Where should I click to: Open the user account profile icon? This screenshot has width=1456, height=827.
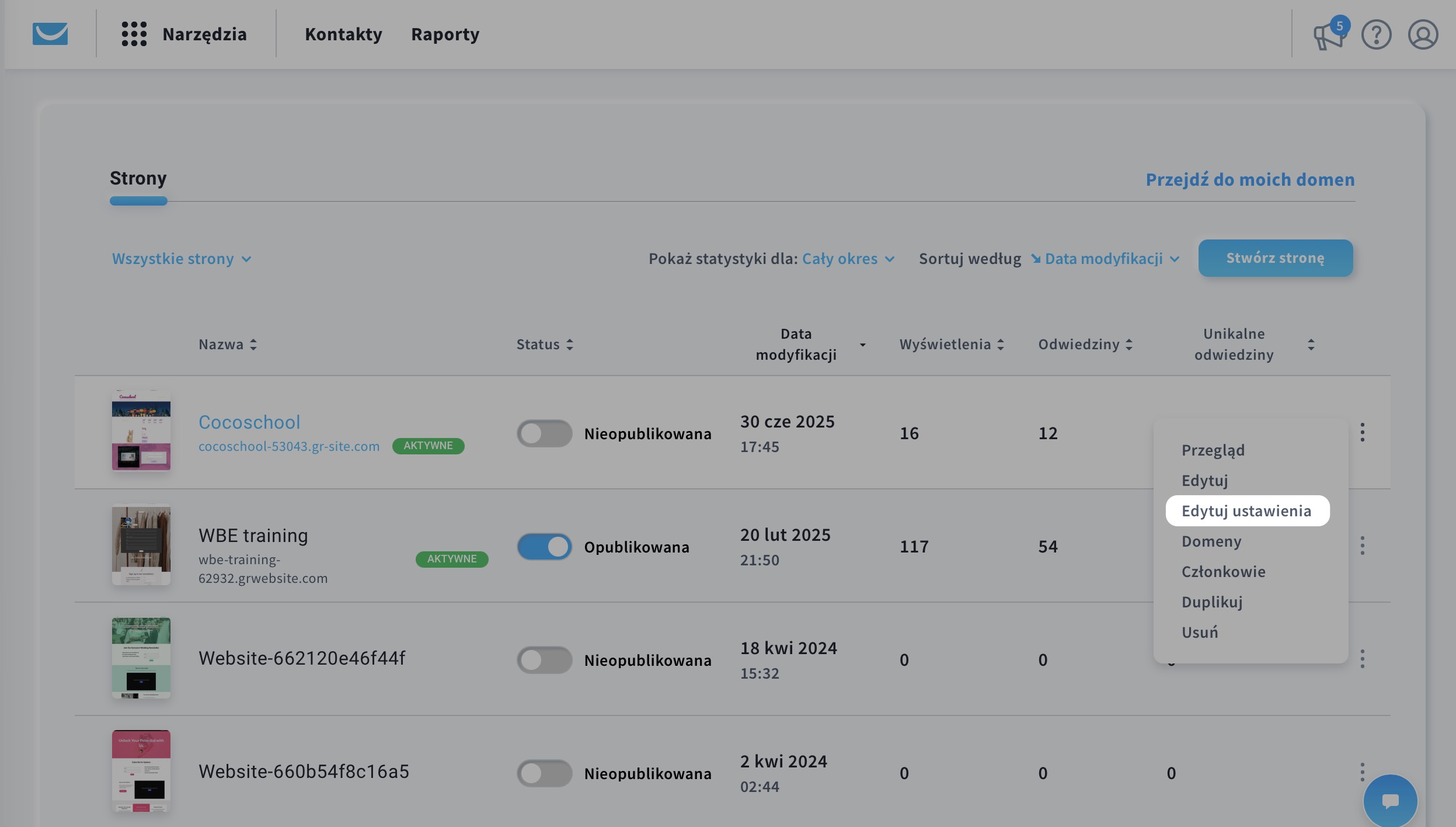pos(1423,35)
